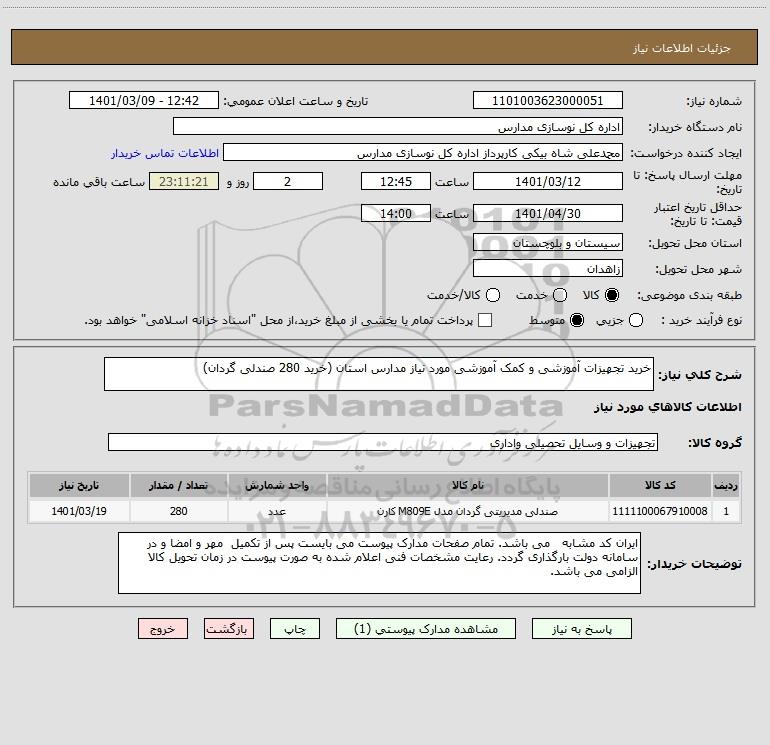
Task: Toggle the اسناد خزانه اسلامی payment checkbox
Action: tap(485, 320)
